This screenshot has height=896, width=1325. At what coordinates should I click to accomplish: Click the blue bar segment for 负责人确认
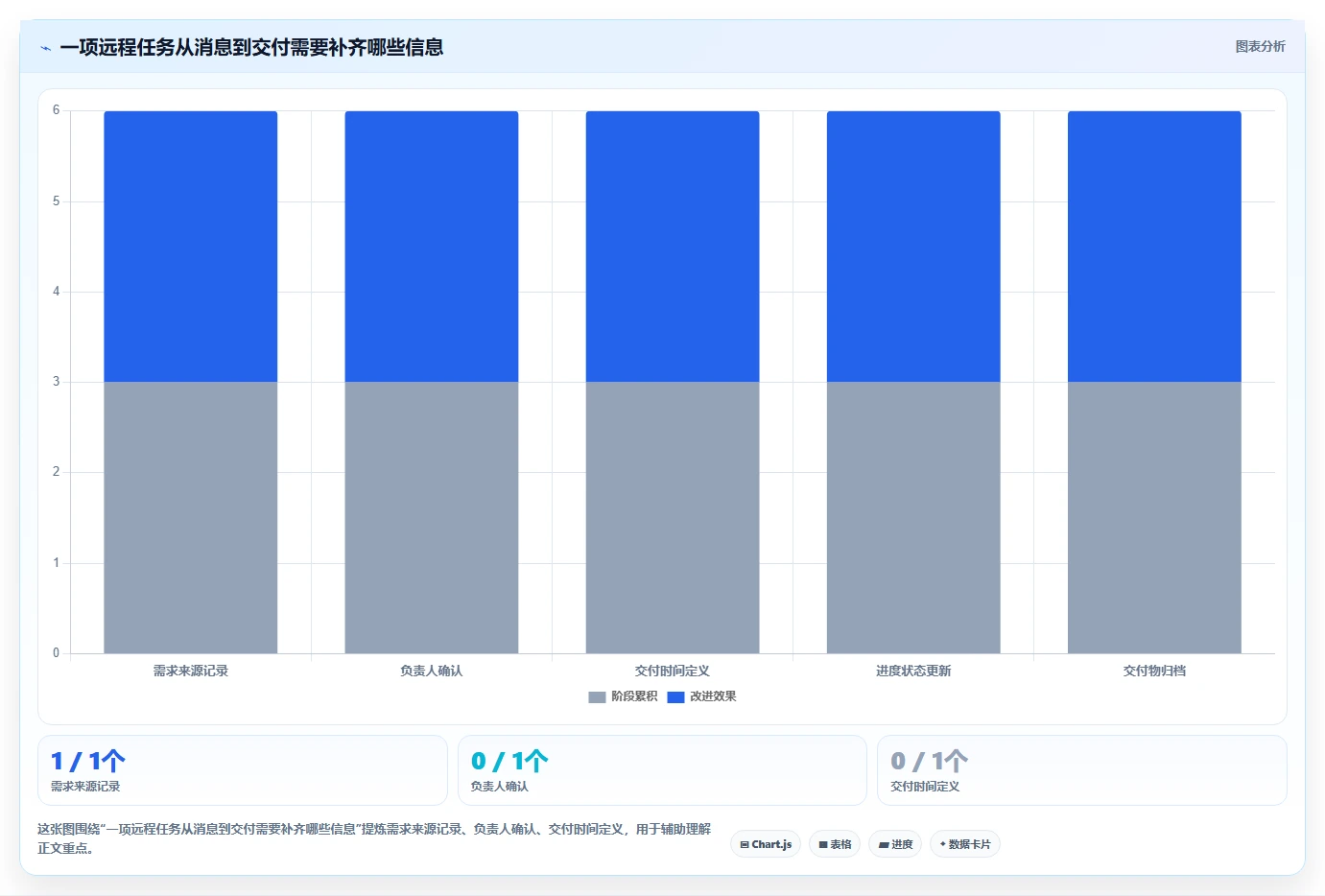[432, 247]
